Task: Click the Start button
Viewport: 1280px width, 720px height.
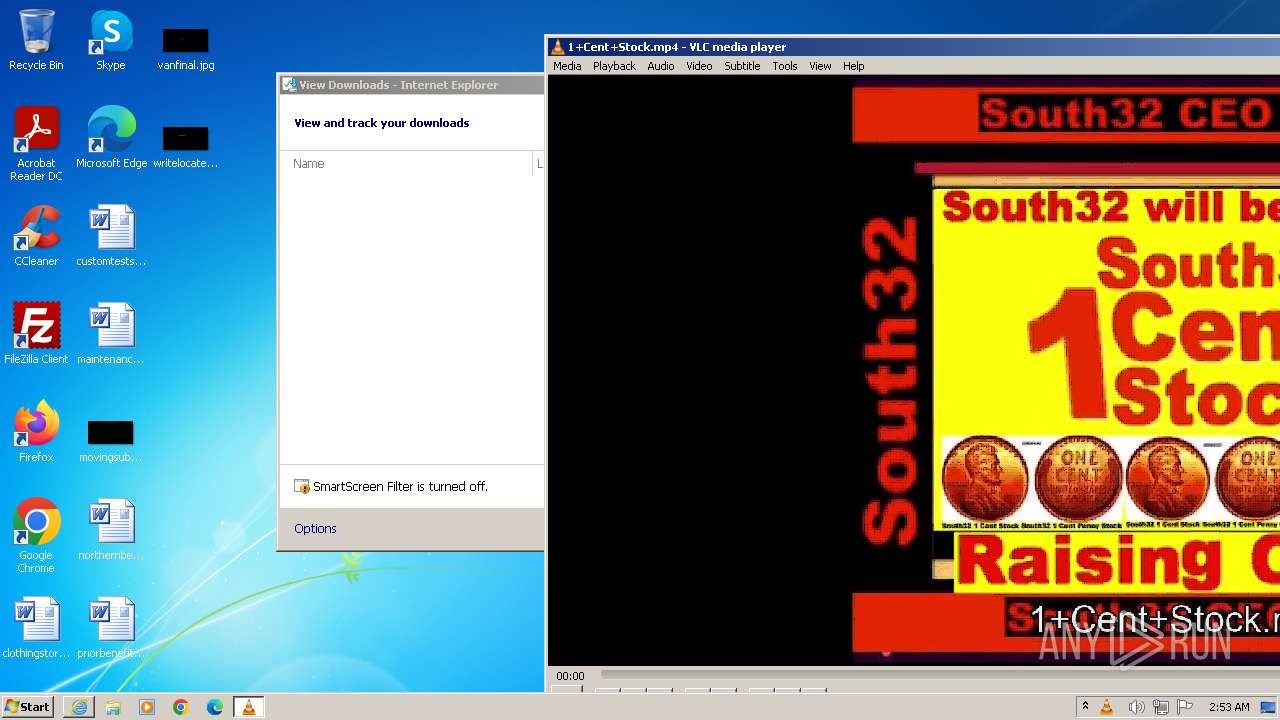Action: click(28, 707)
